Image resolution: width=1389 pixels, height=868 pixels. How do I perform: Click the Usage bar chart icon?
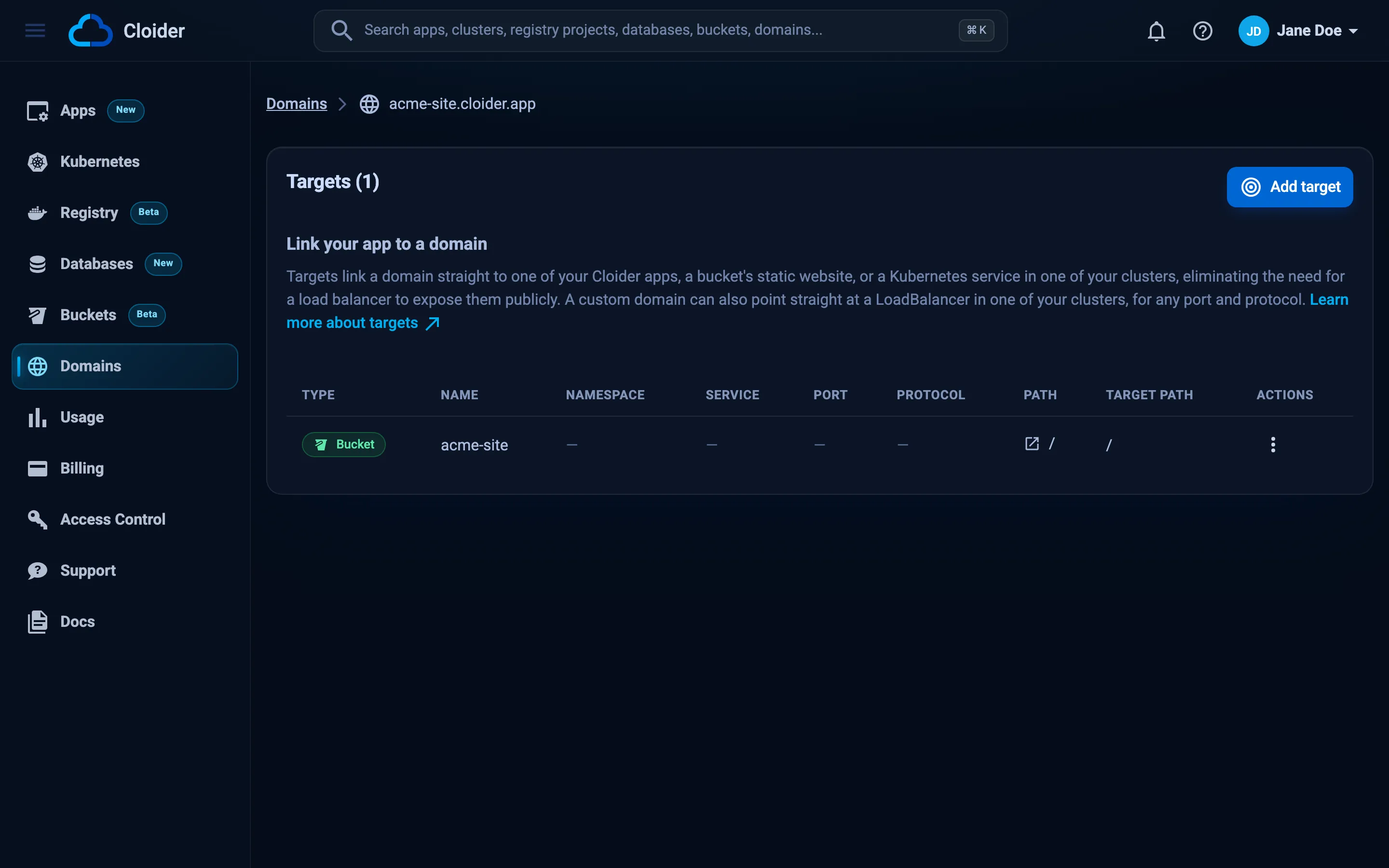(38, 417)
